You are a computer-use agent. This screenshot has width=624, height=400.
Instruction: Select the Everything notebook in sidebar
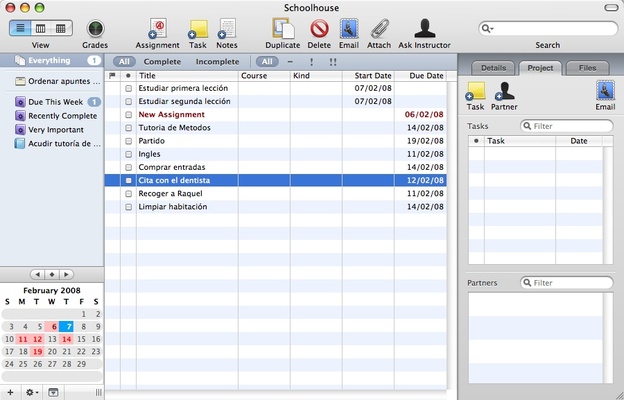52,60
